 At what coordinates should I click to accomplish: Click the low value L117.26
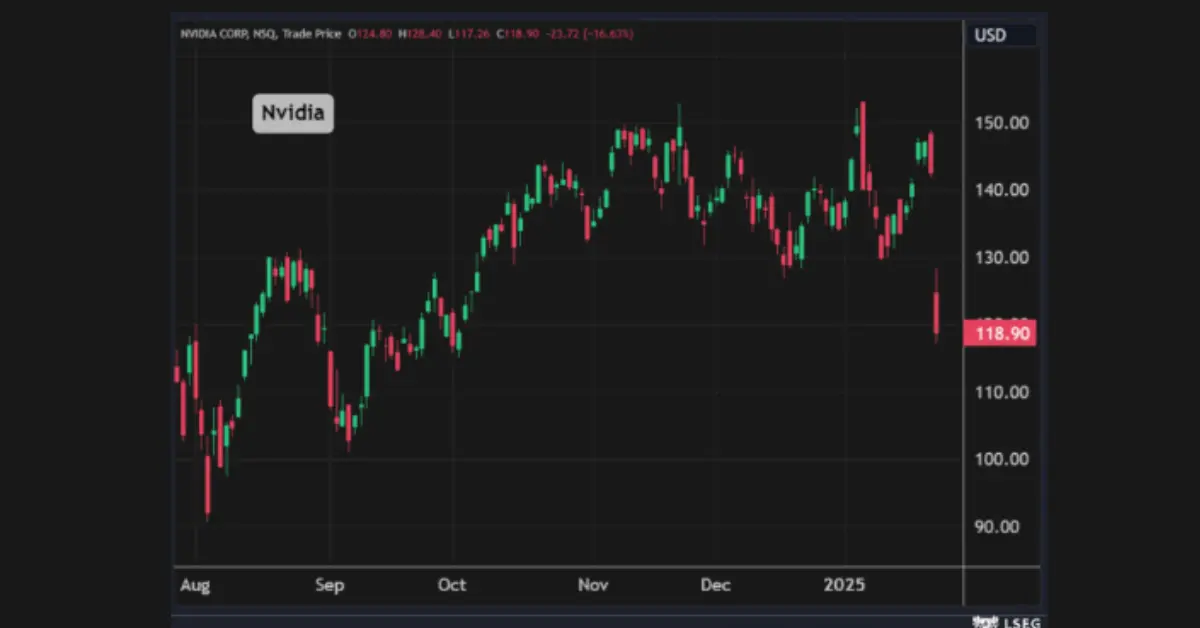point(469,34)
